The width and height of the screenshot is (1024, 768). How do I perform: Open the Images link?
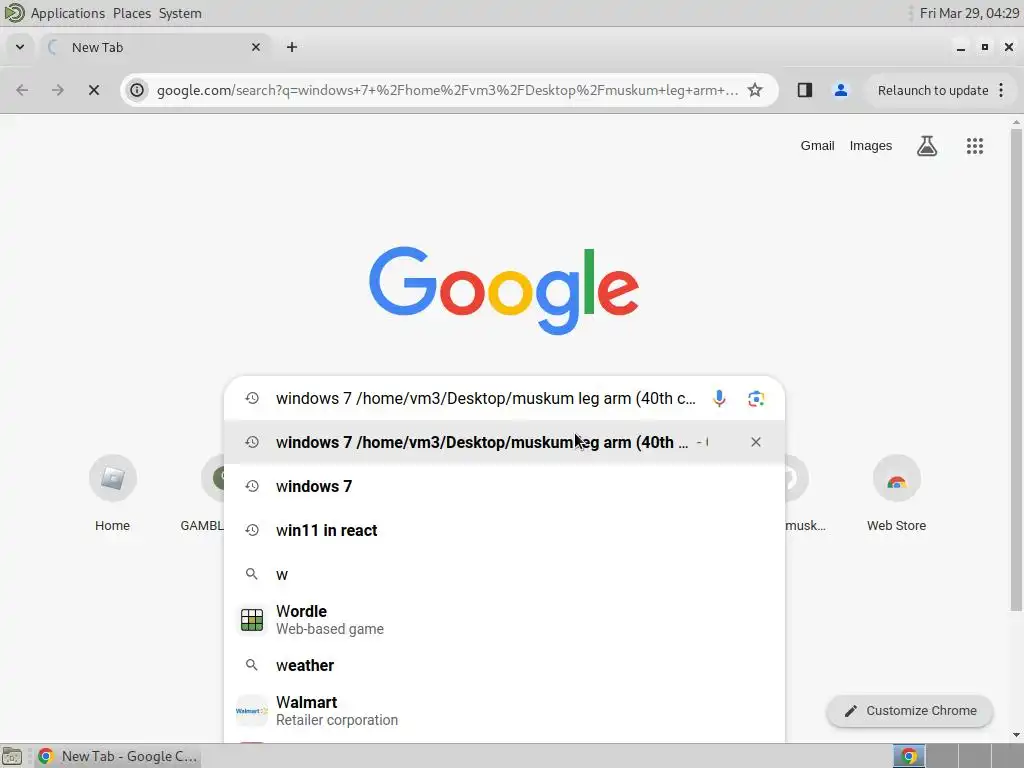[871, 146]
